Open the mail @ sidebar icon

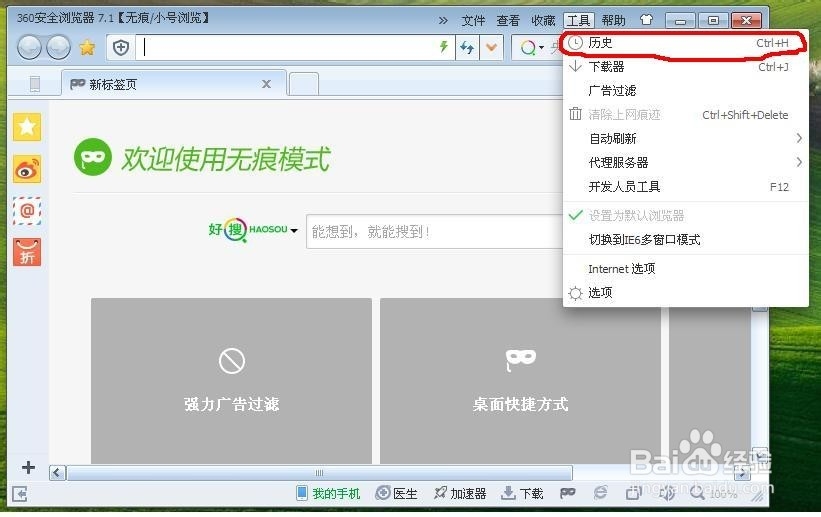point(27,211)
